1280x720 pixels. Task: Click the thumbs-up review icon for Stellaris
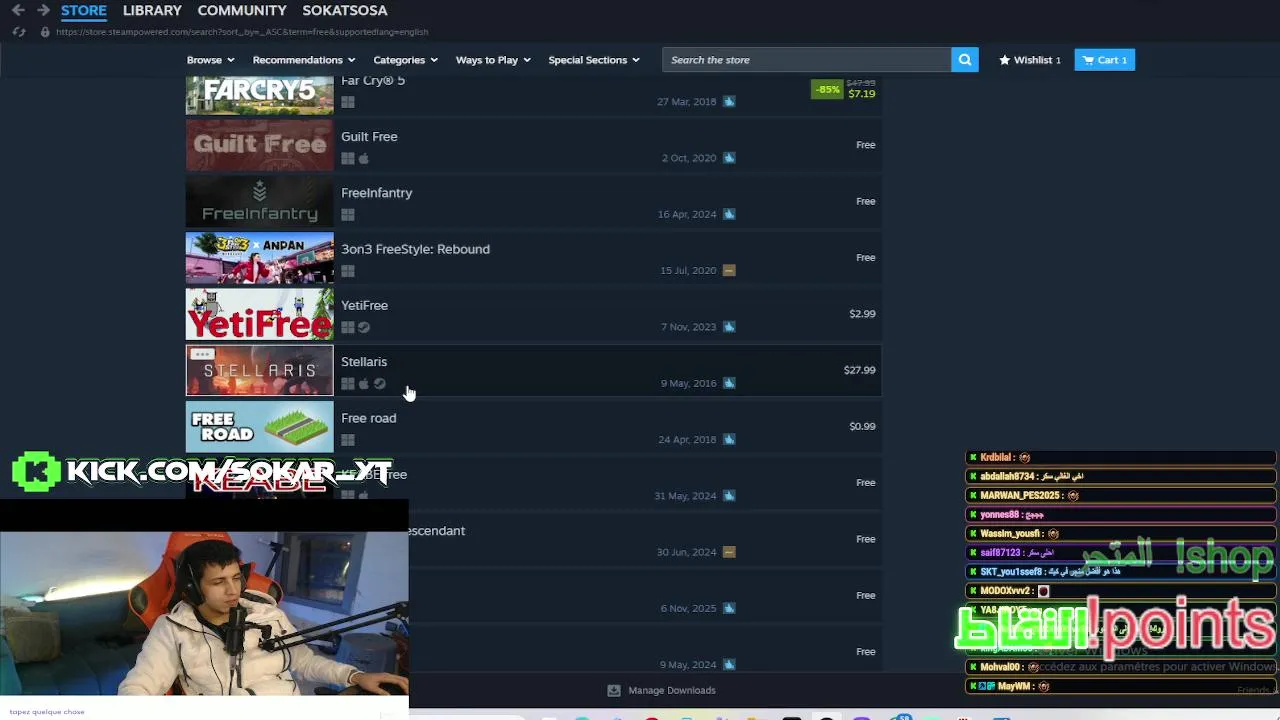coord(729,383)
